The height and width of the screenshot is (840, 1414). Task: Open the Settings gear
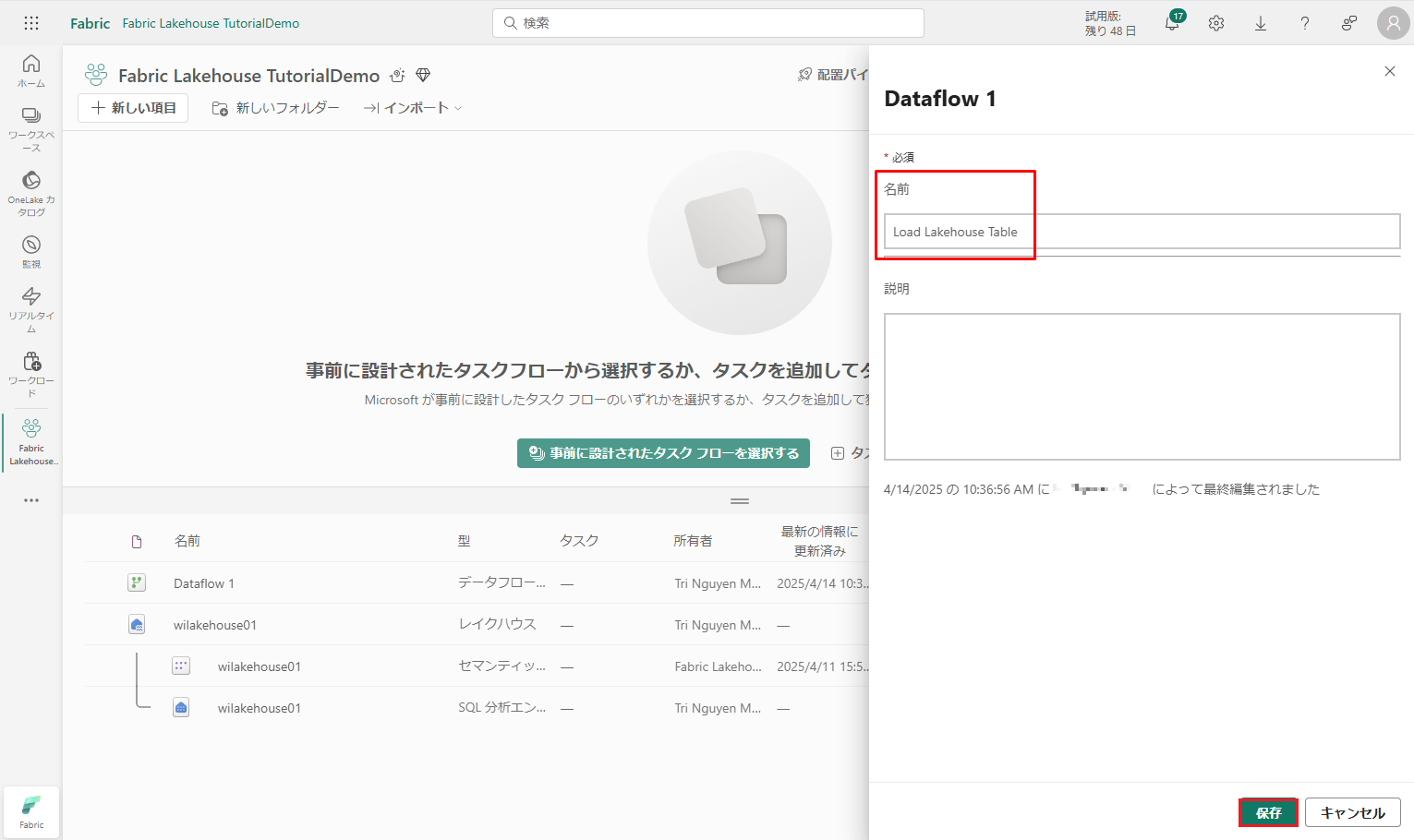pos(1216,24)
